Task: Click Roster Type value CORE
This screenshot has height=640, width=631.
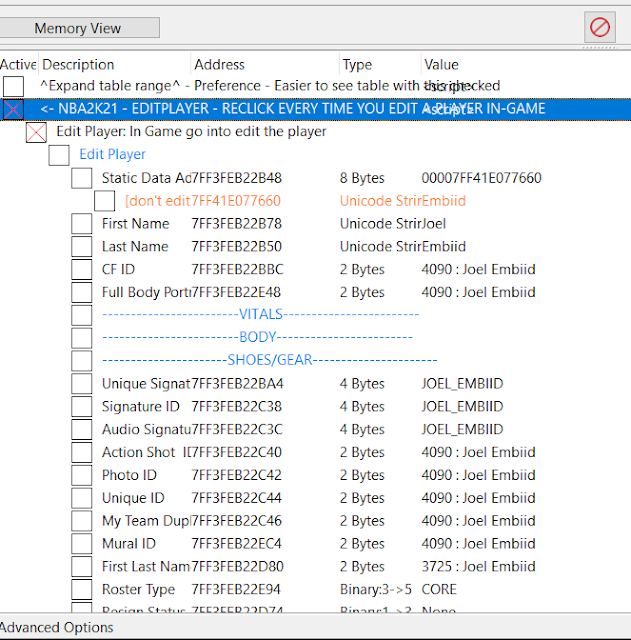Action: coord(439,589)
